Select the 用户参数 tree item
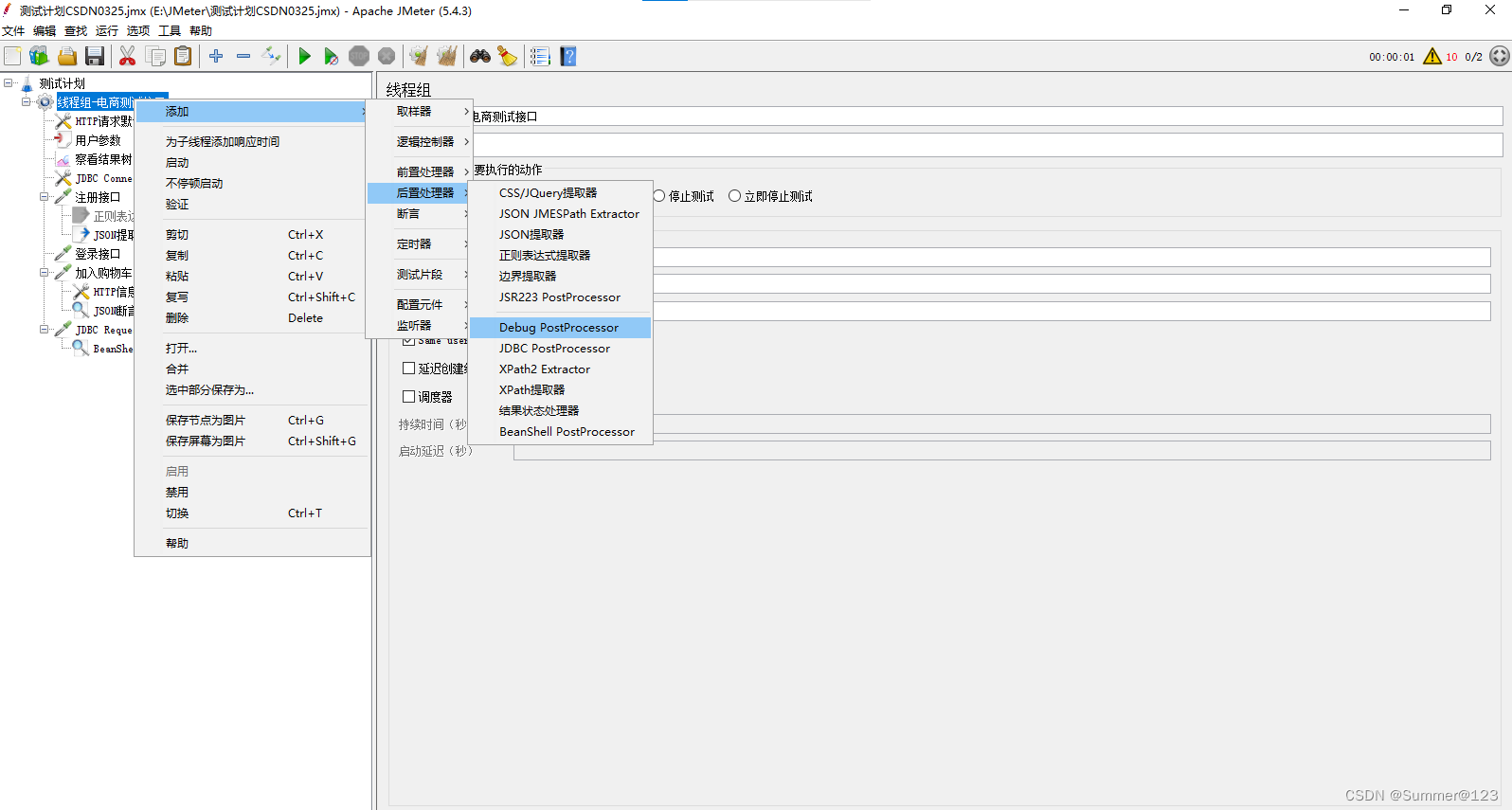The width and height of the screenshot is (1512, 810). pyautogui.click(x=98, y=140)
